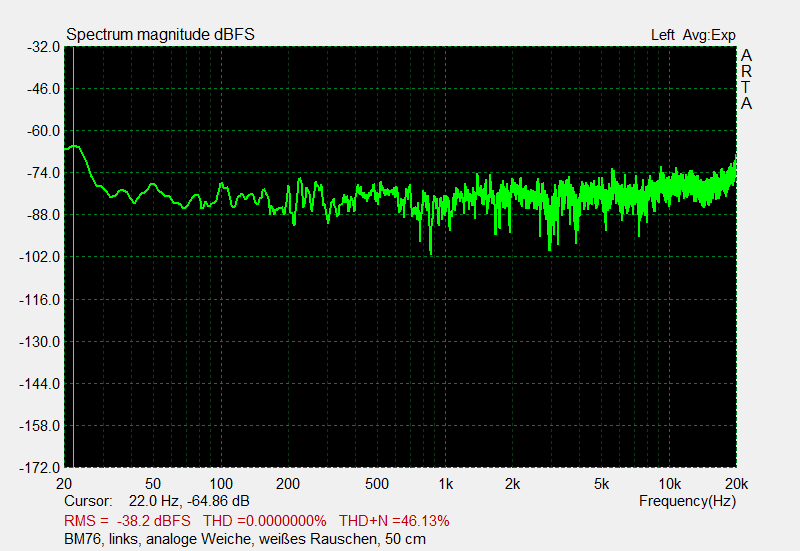The height and width of the screenshot is (551, 800).
Task: Click the cursor readout '22.0 Hz, -64.86 dB'
Action: 189,501
